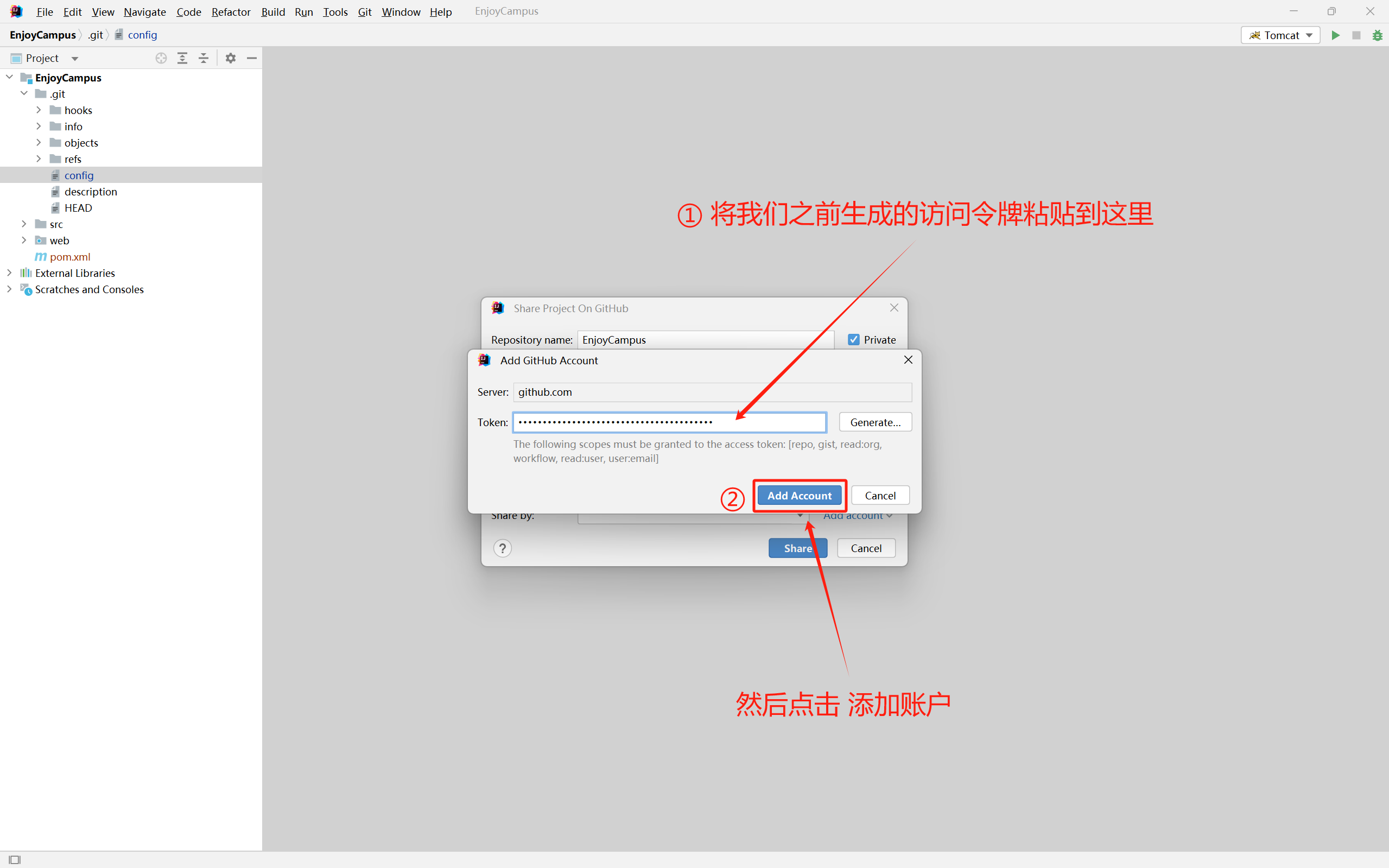
Task: Click the help question mark in Share dialog
Action: (502, 548)
